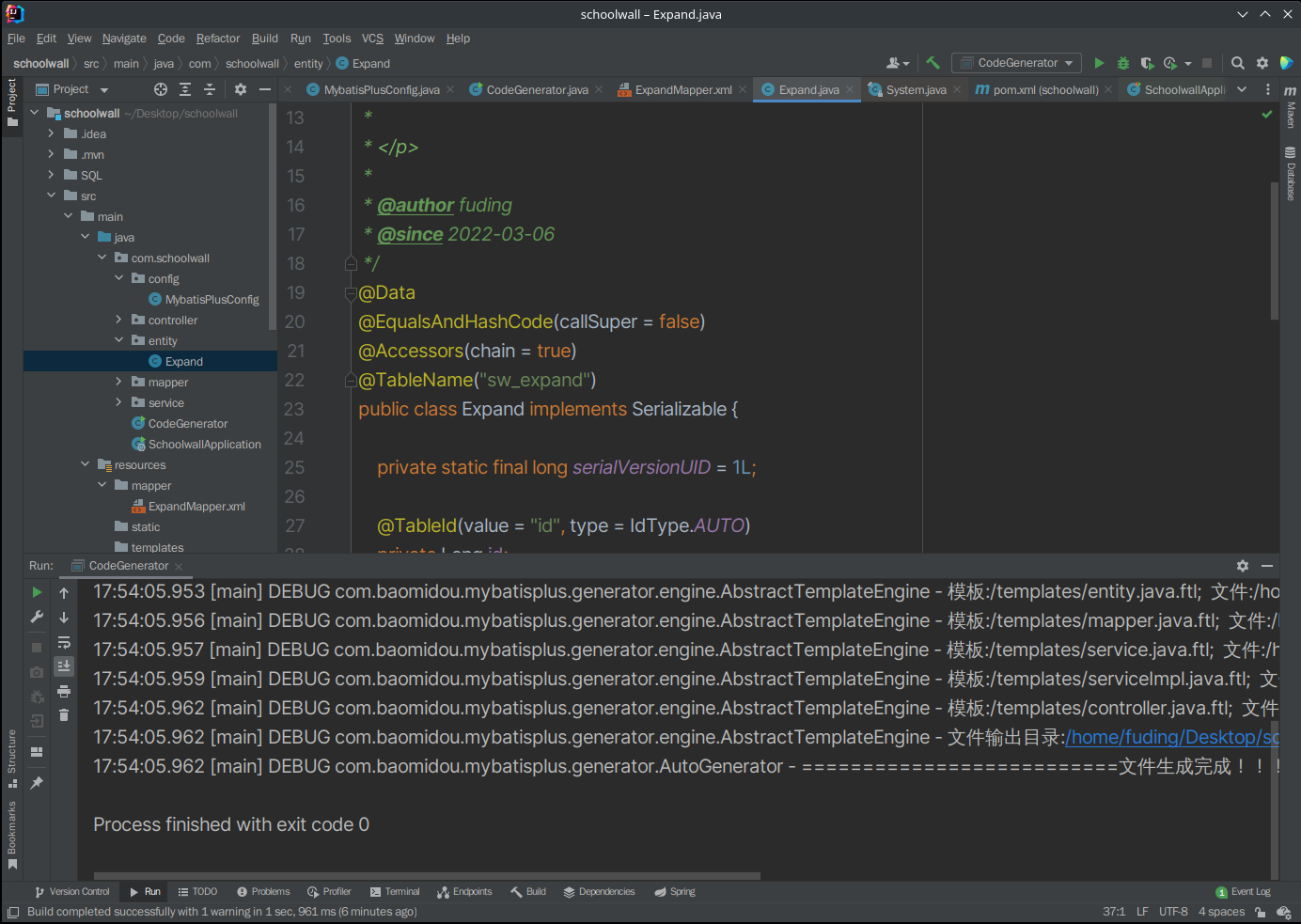Close the Expand.java editor tab
The height and width of the screenshot is (924, 1301).
(850, 89)
